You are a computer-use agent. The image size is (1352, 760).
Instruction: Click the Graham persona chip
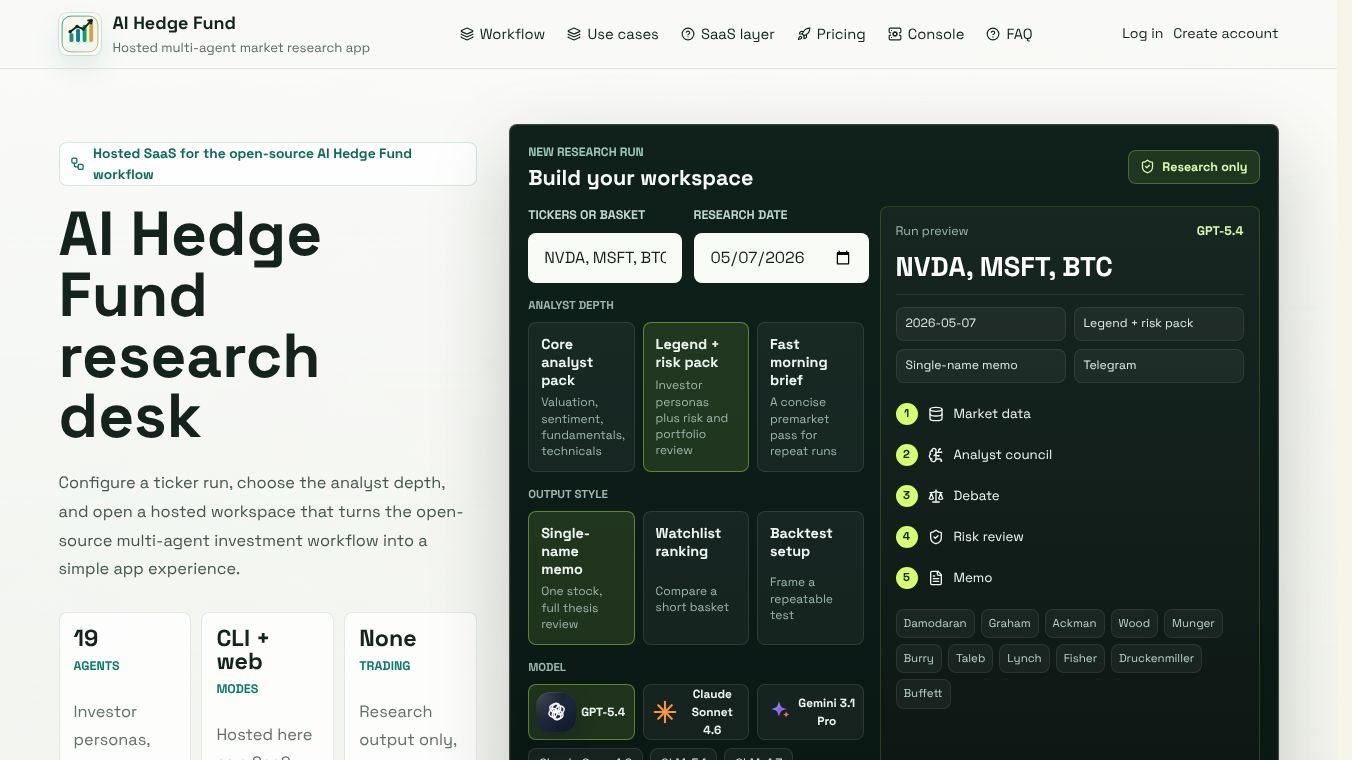pos(1009,623)
